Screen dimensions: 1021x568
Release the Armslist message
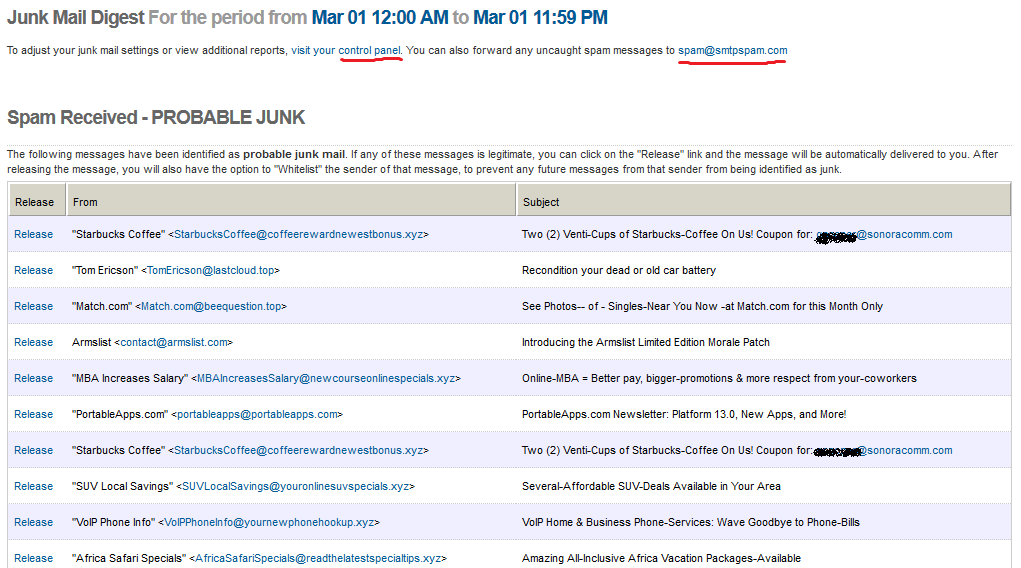point(34,342)
